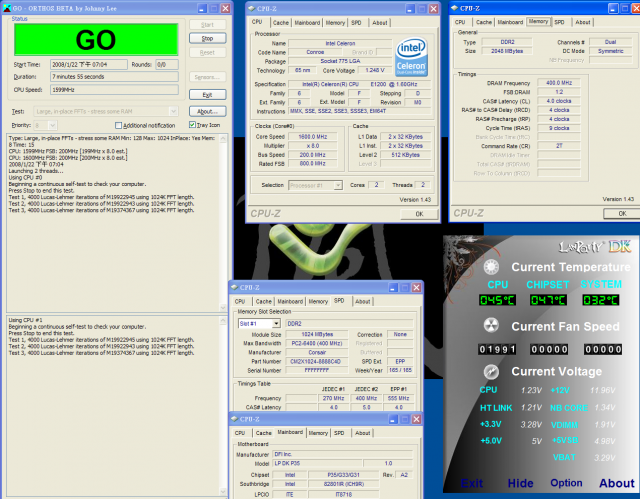Viewport: 640px width, 499px height.
Task: Click the LanParty DK logo
Action: [594, 247]
